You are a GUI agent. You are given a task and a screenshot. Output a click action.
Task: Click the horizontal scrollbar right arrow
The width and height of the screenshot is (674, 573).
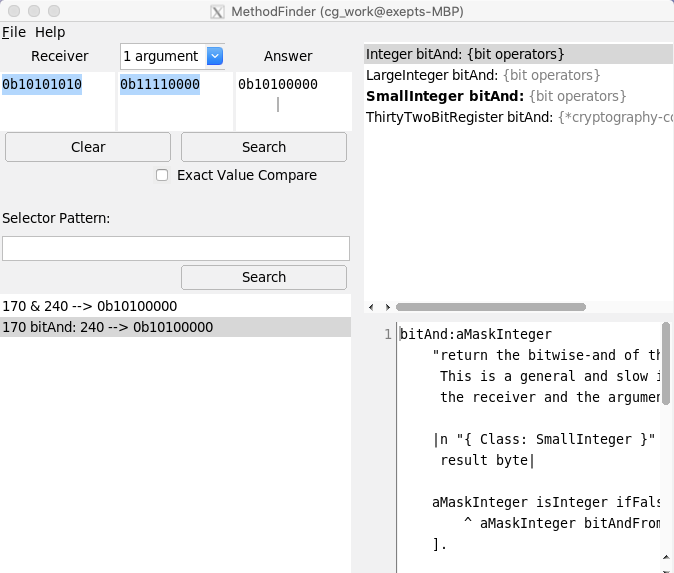pyautogui.click(x=388, y=307)
